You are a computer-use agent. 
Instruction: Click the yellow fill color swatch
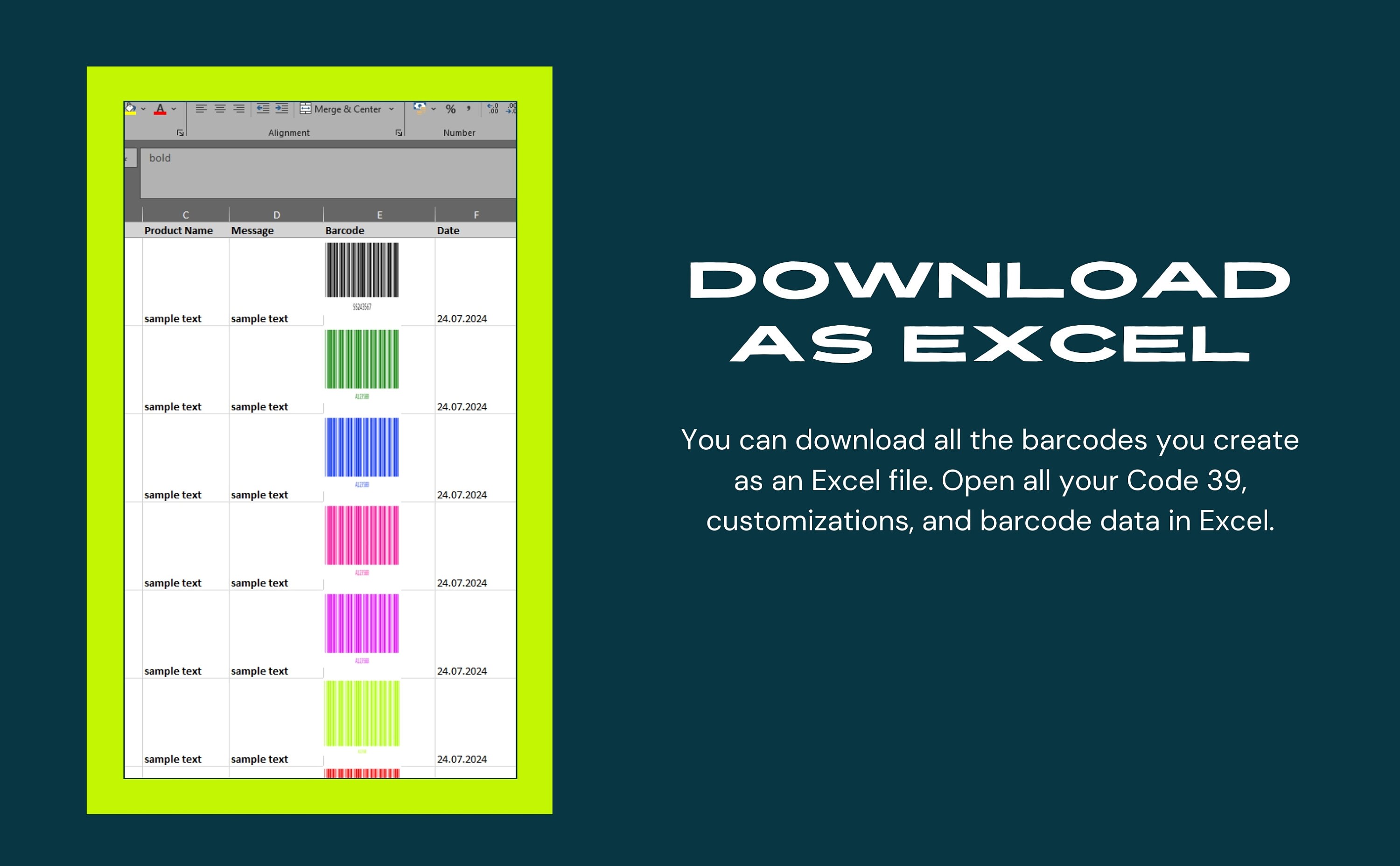pos(131,114)
